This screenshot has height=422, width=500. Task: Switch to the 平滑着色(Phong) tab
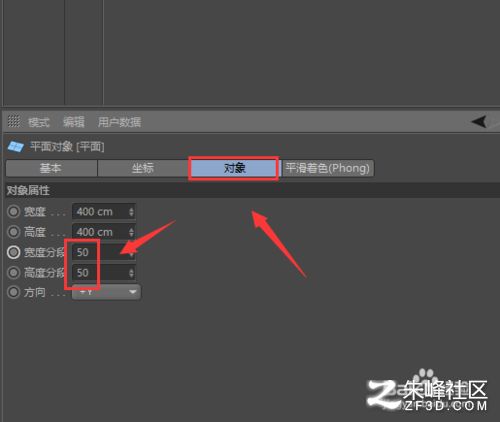click(328, 168)
